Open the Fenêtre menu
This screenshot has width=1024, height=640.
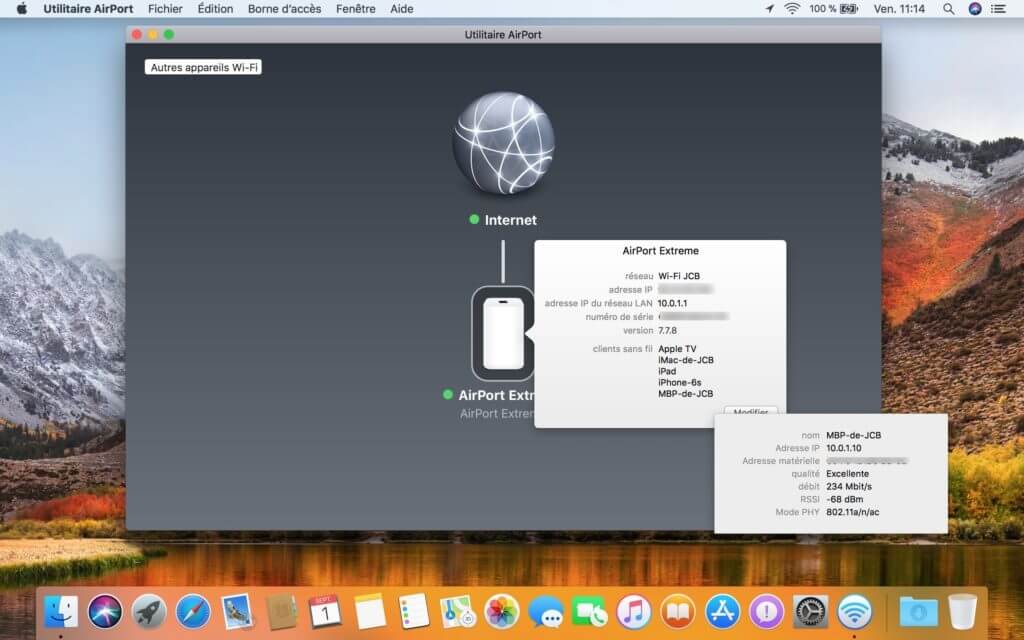tap(356, 8)
